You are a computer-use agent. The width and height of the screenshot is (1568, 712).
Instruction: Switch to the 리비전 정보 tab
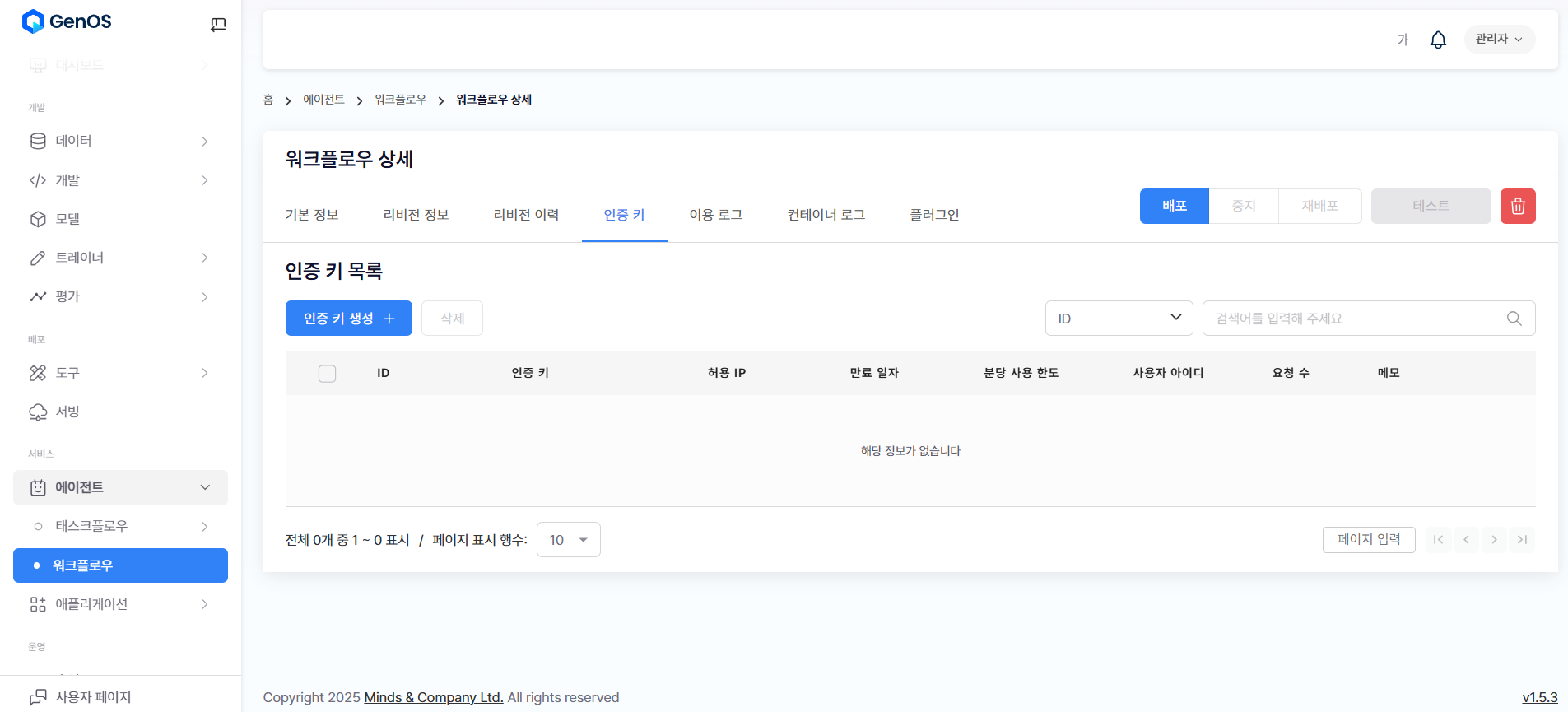[x=416, y=215]
